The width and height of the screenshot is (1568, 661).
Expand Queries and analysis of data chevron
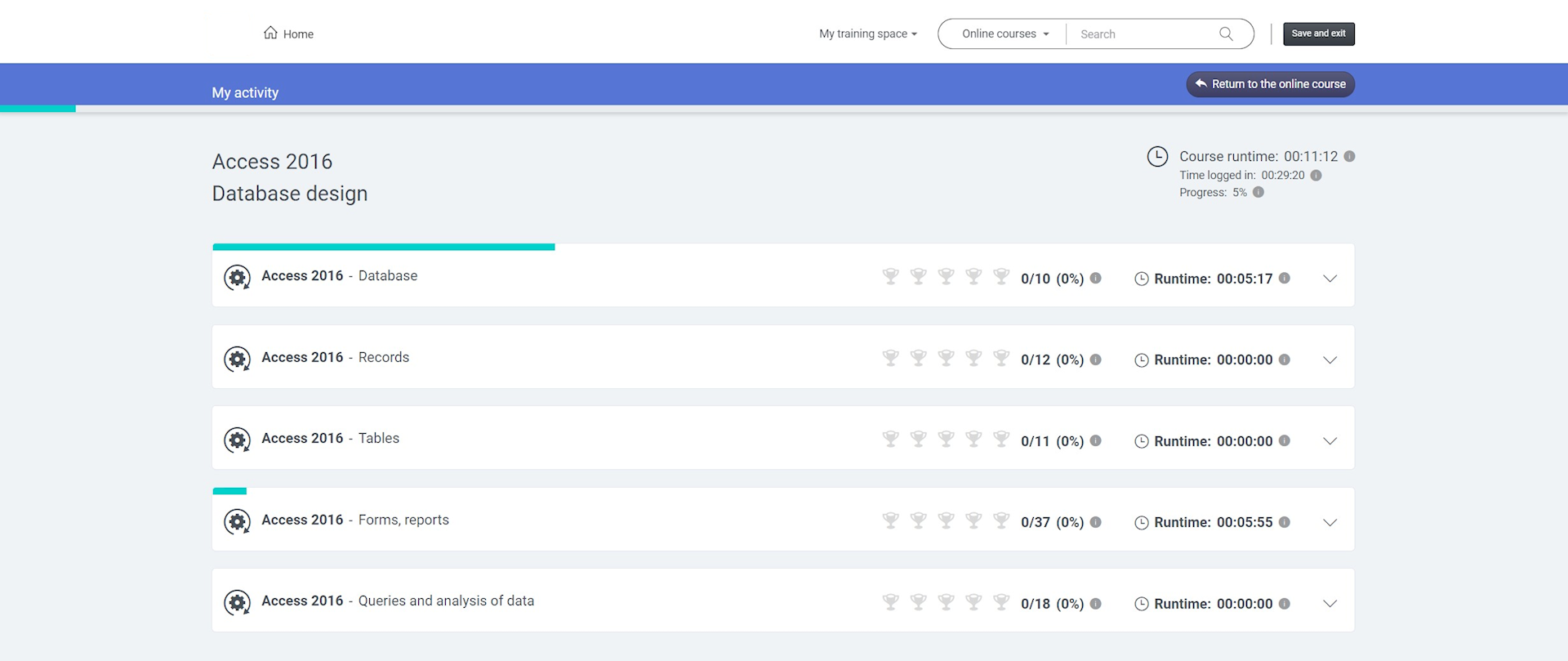(x=1330, y=604)
